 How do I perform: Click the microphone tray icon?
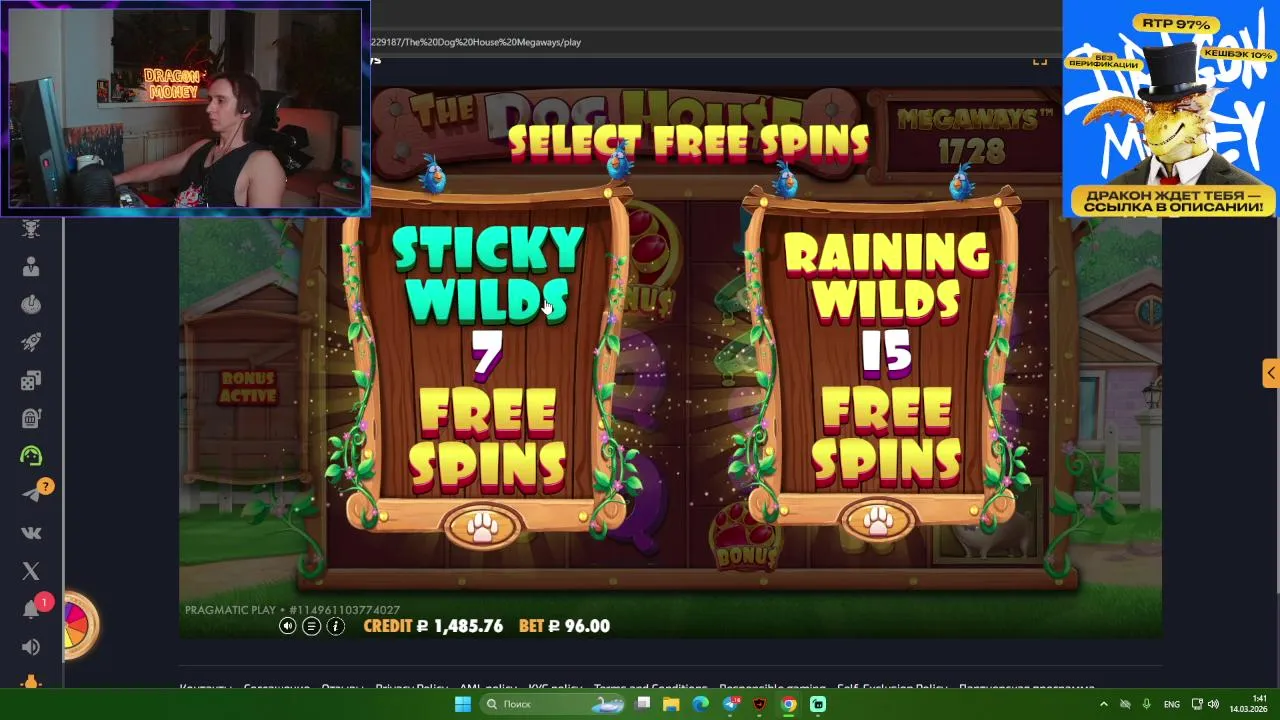[x=1146, y=704]
